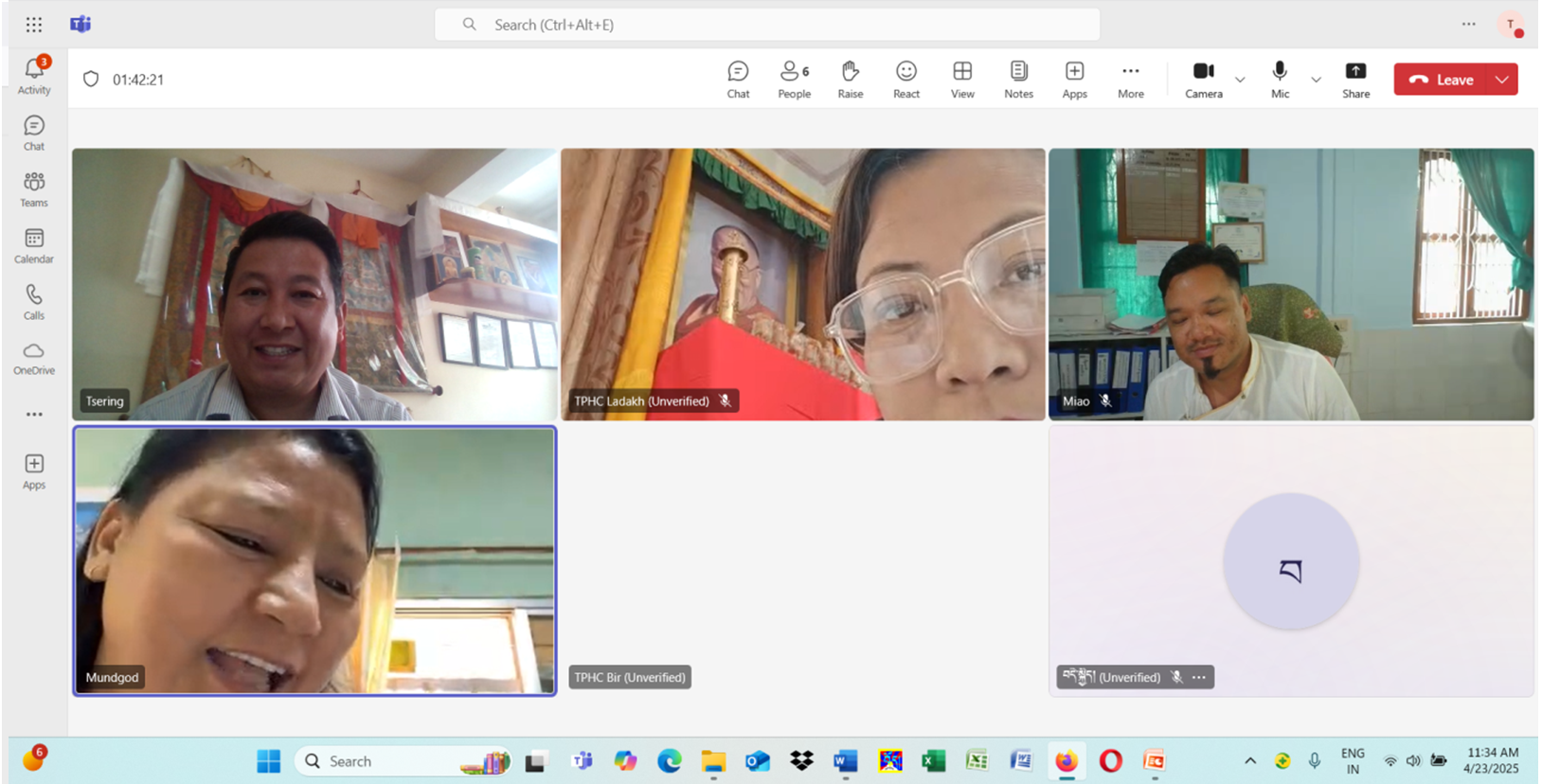The height and width of the screenshot is (784, 1542).
Task: Mute or unmute the Mic
Action: 1280,80
